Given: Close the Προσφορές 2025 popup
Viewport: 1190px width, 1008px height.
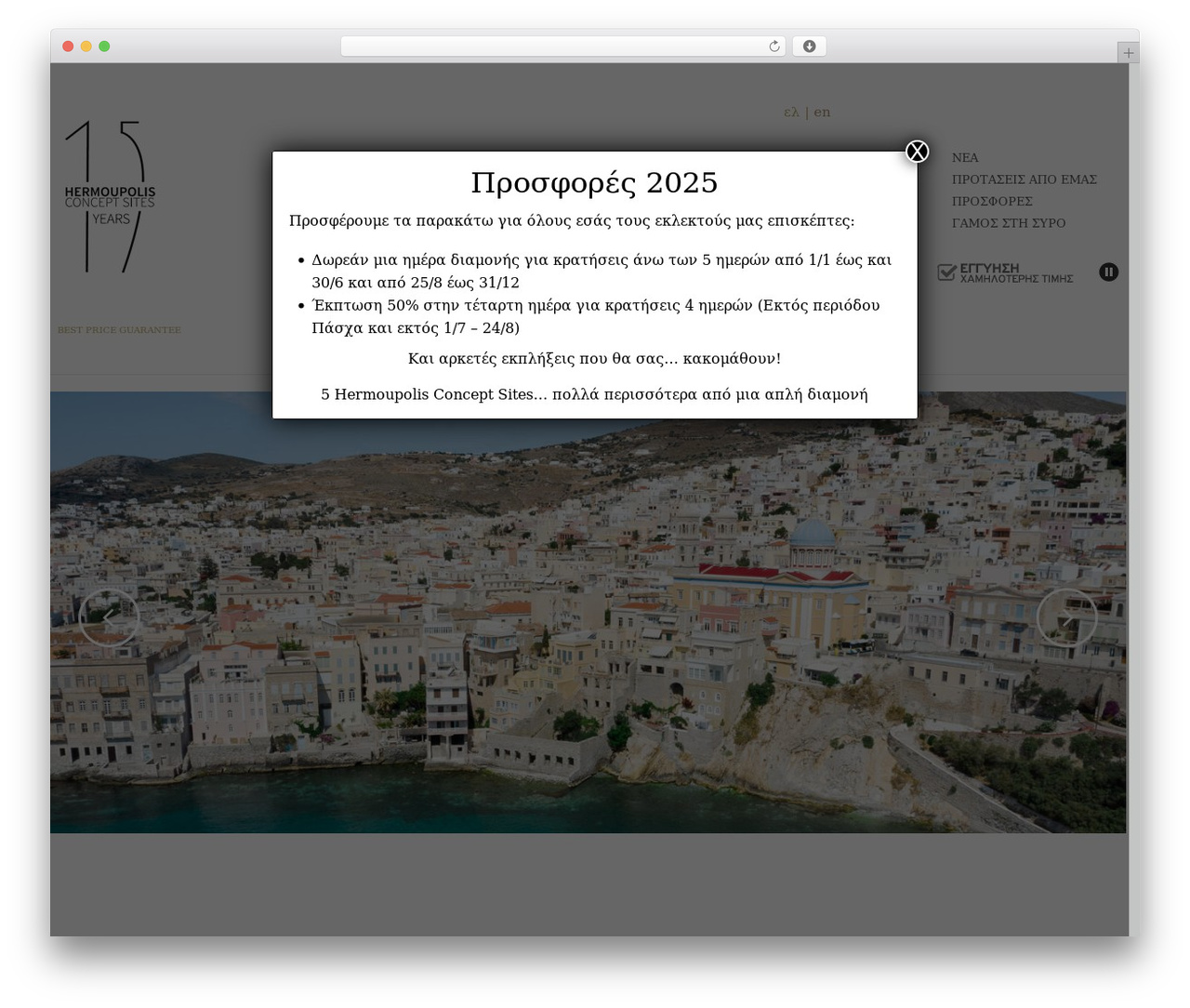Looking at the screenshot, I should coord(917,152).
